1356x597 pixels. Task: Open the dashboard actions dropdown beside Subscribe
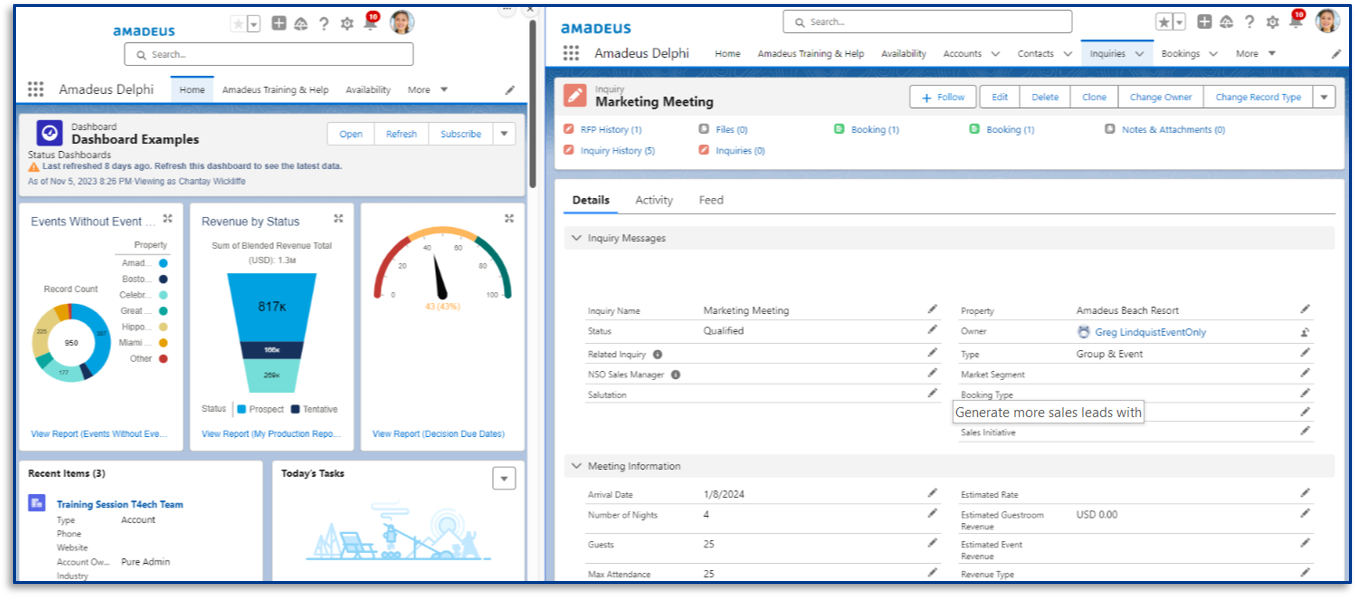504,134
